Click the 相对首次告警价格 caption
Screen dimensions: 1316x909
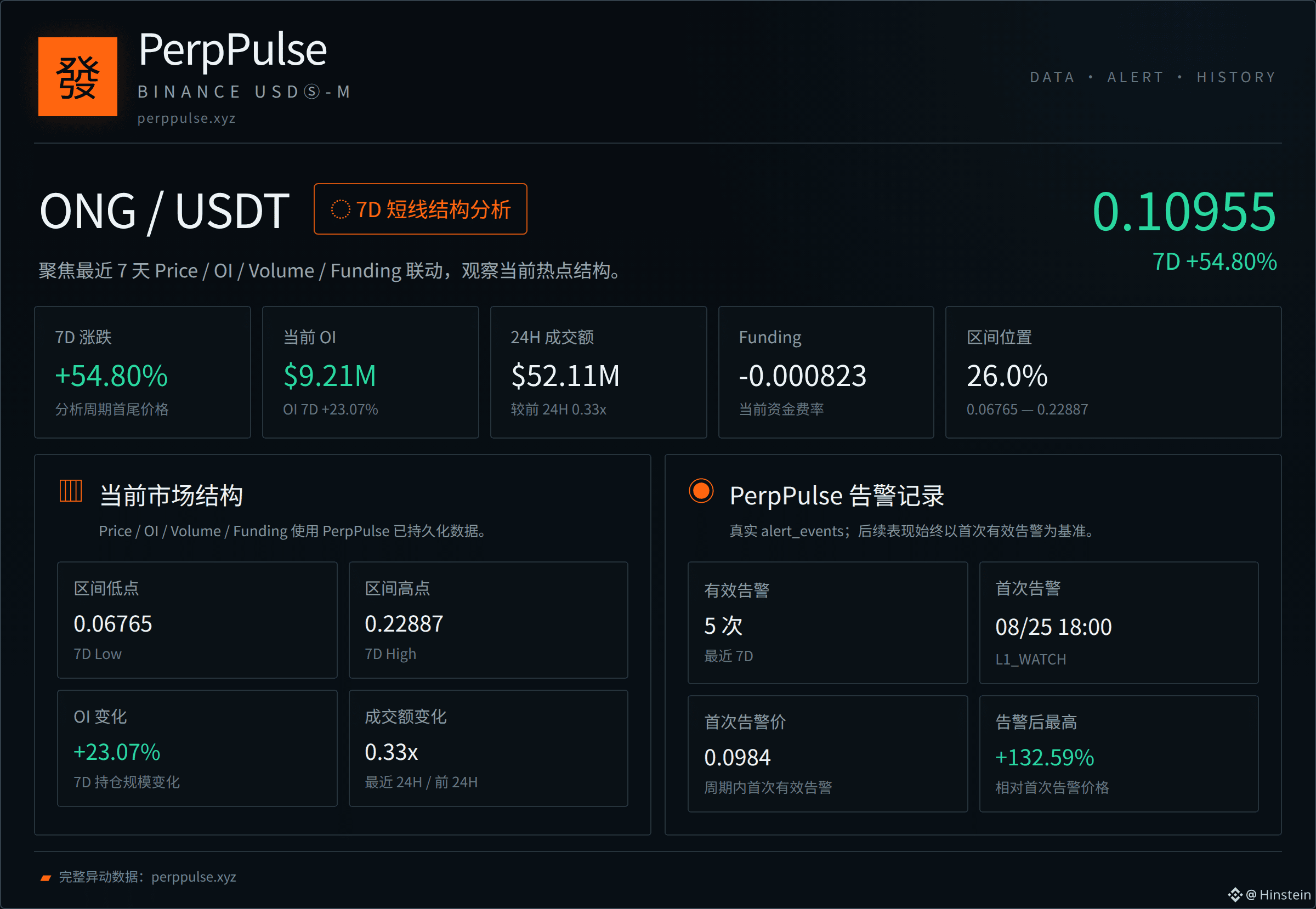point(1052,787)
